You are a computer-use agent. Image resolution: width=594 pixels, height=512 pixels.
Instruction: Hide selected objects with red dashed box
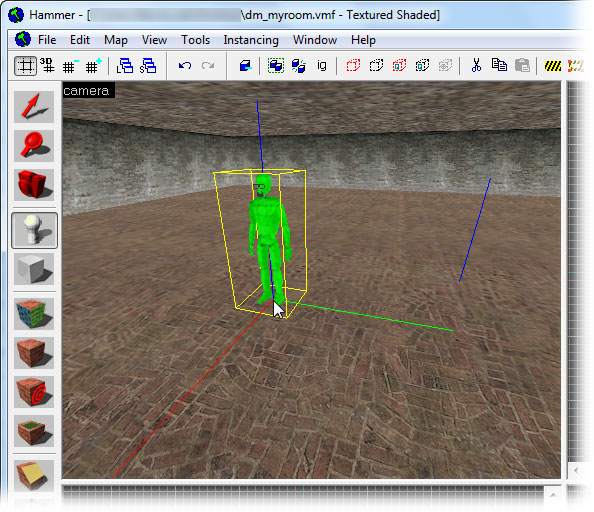pos(353,66)
